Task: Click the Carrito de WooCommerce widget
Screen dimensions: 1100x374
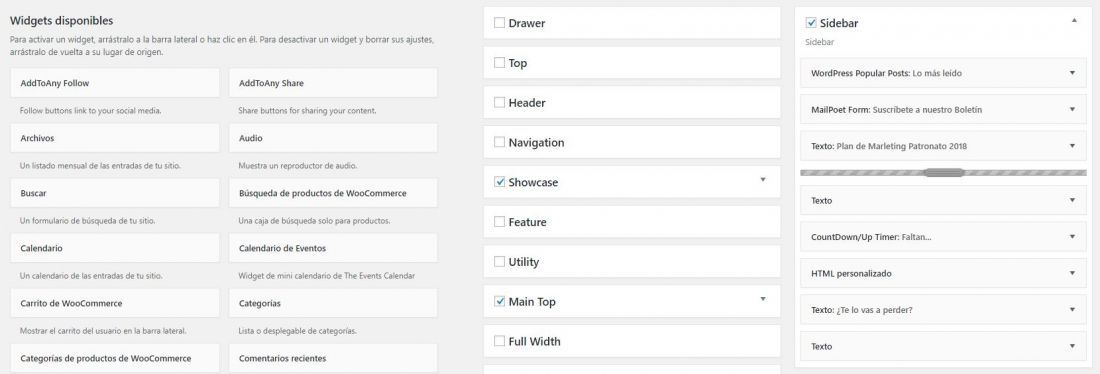Action: point(115,303)
